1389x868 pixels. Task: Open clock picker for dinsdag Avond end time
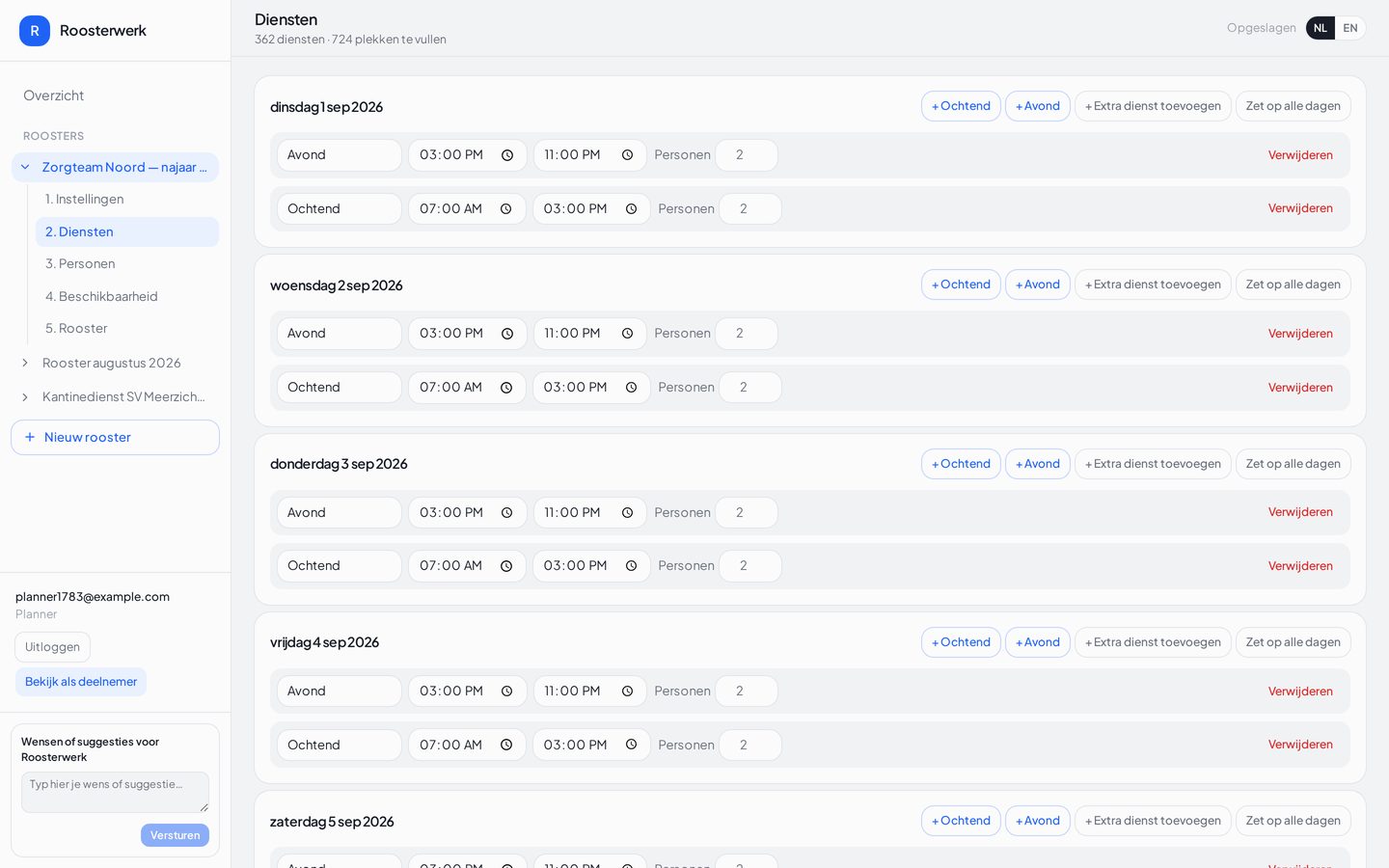[x=627, y=155]
